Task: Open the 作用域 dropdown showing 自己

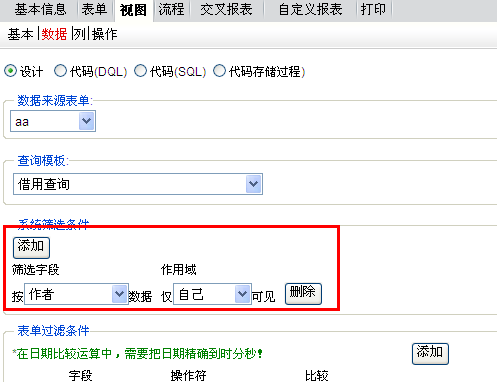Action: click(x=212, y=294)
